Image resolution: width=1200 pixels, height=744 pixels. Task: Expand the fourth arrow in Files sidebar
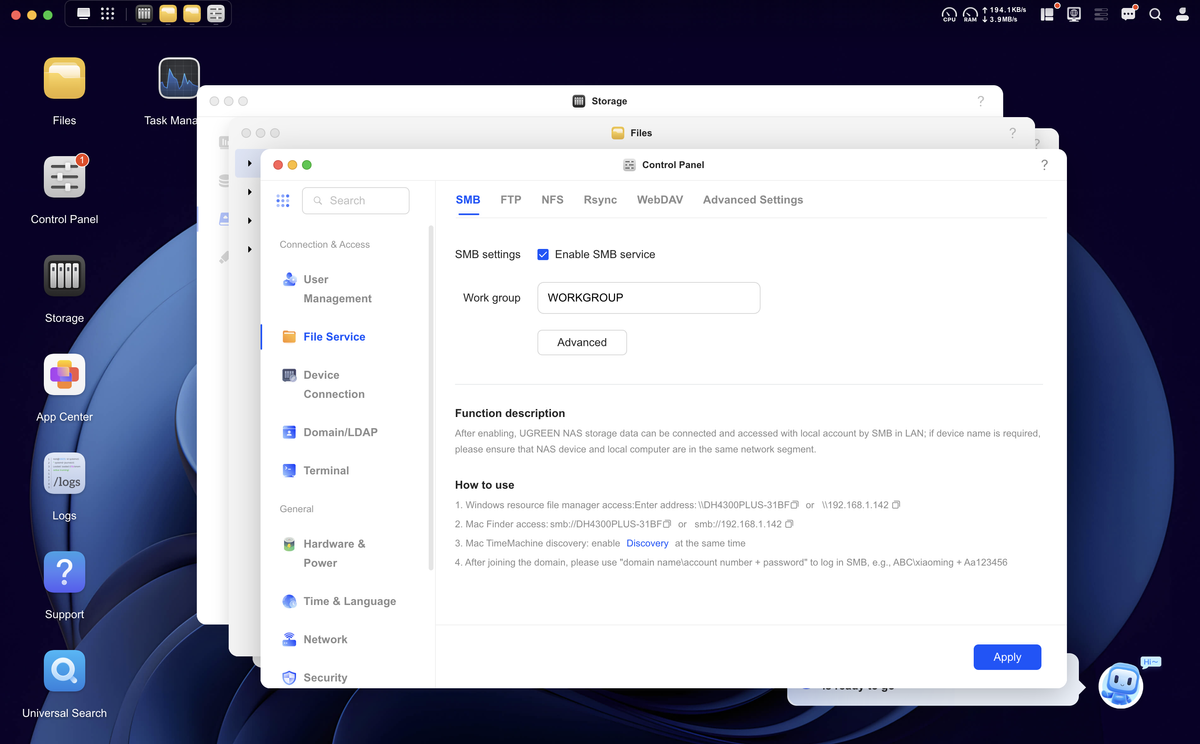click(x=250, y=249)
